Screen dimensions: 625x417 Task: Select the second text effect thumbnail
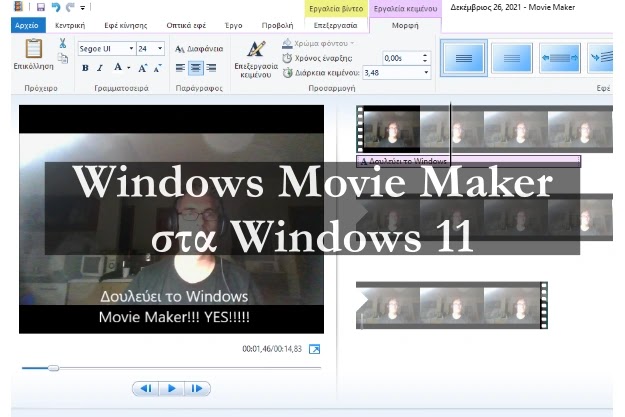pos(512,58)
